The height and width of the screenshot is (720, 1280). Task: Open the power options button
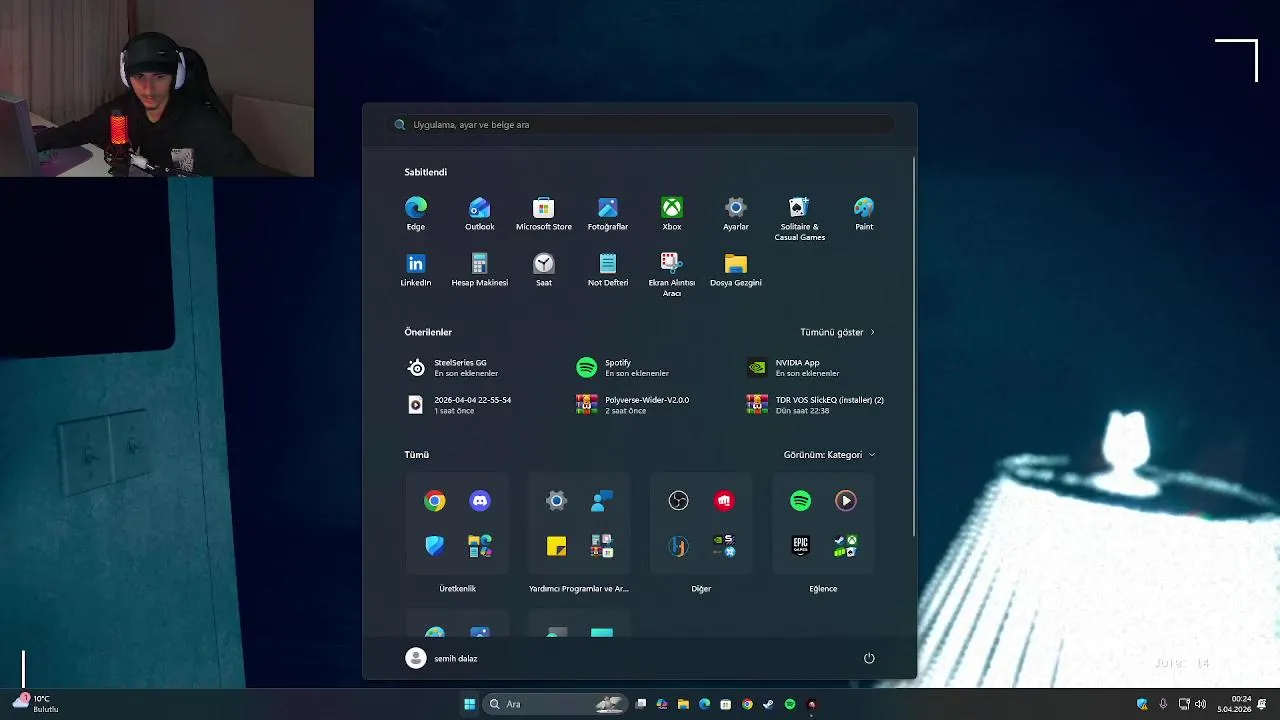[x=869, y=658]
